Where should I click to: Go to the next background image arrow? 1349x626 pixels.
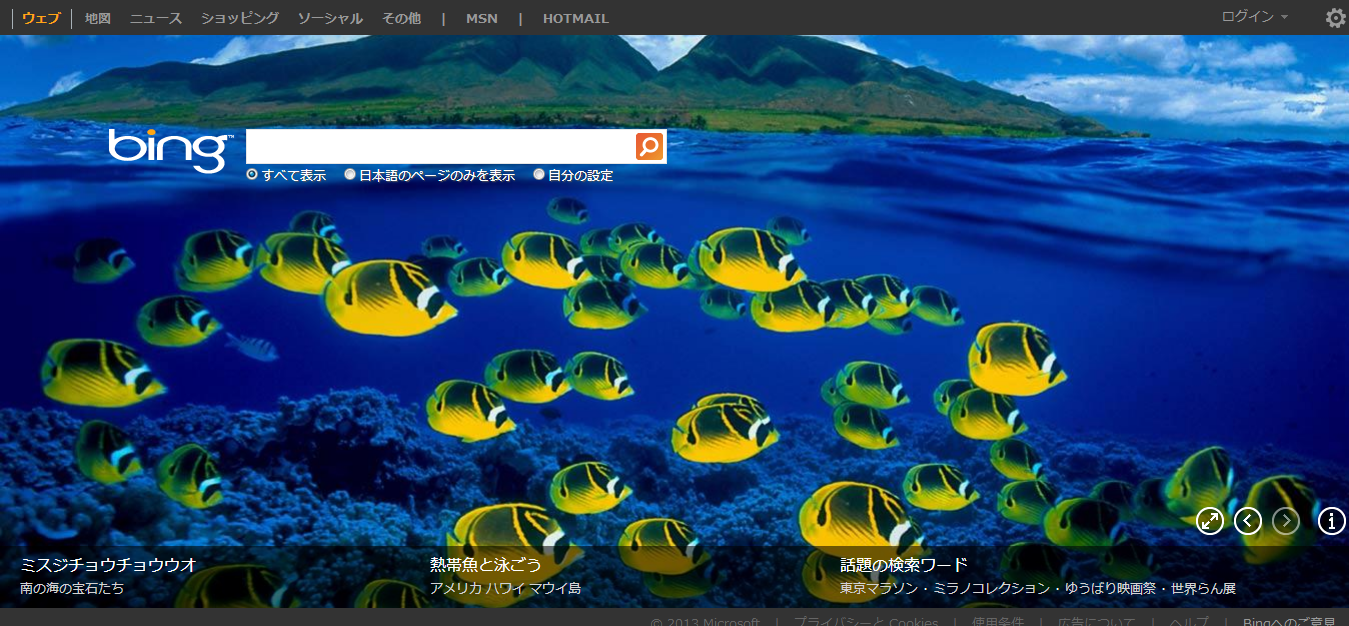coord(1286,521)
